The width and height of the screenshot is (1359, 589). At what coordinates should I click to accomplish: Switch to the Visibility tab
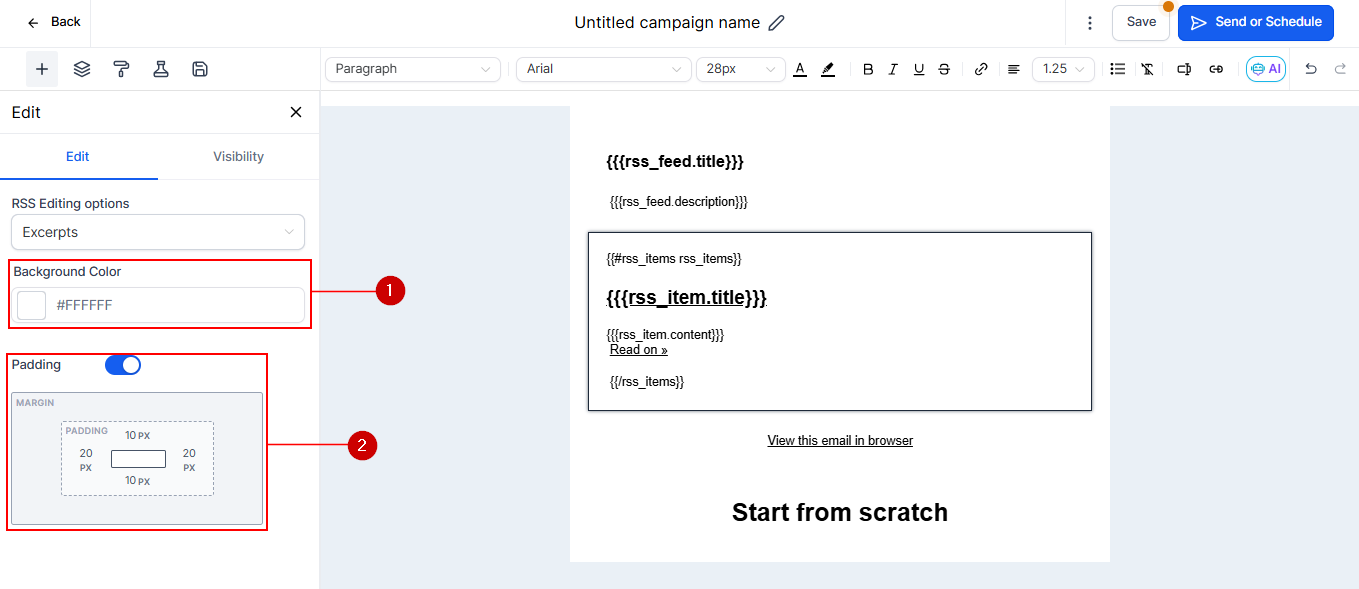click(x=238, y=157)
